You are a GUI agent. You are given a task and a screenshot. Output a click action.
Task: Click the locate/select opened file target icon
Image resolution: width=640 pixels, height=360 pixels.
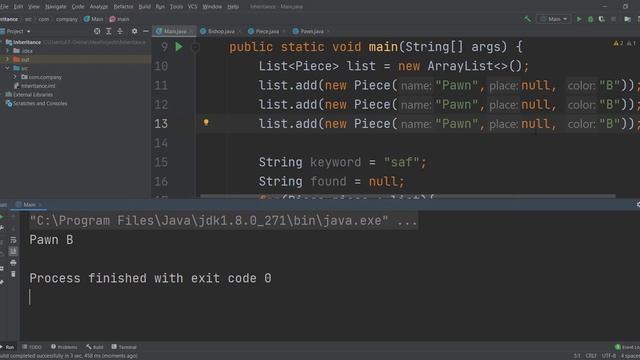click(97, 31)
